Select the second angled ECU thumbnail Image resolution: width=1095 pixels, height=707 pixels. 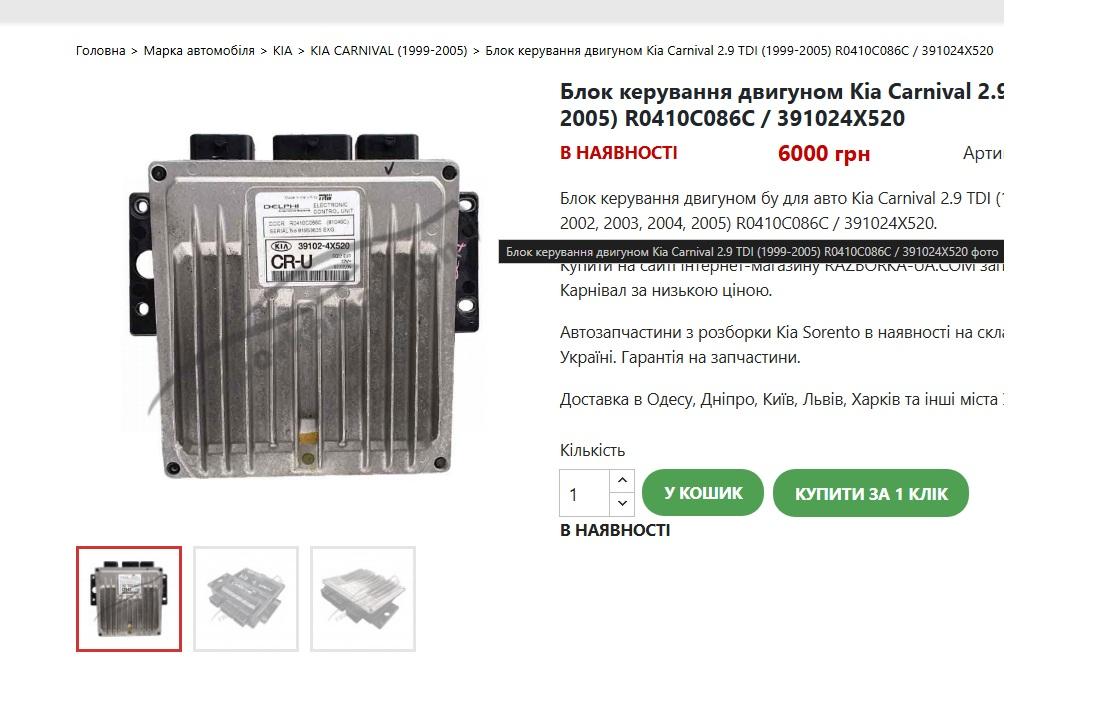(x=246, y=599)
